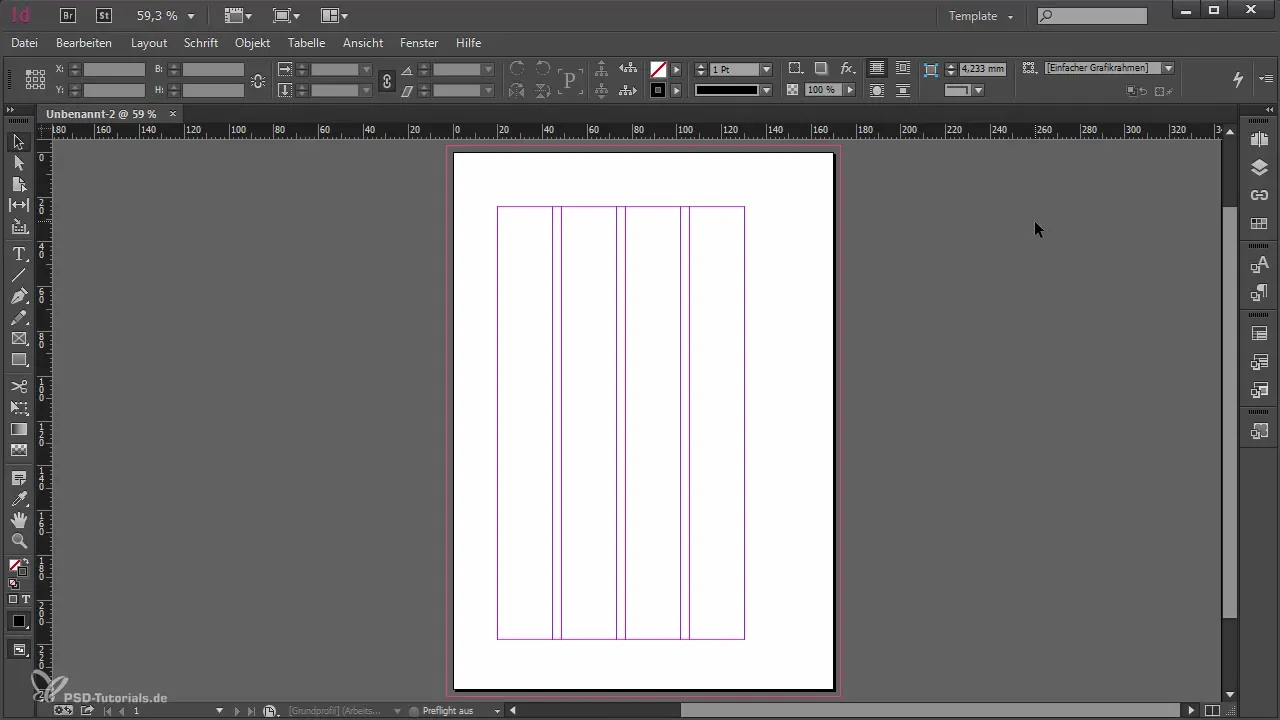The height and width of the screenshot is (720, 1280).
Task: Expand the stroke weight 1 Pt dropdown
Action: coord(766,70)
